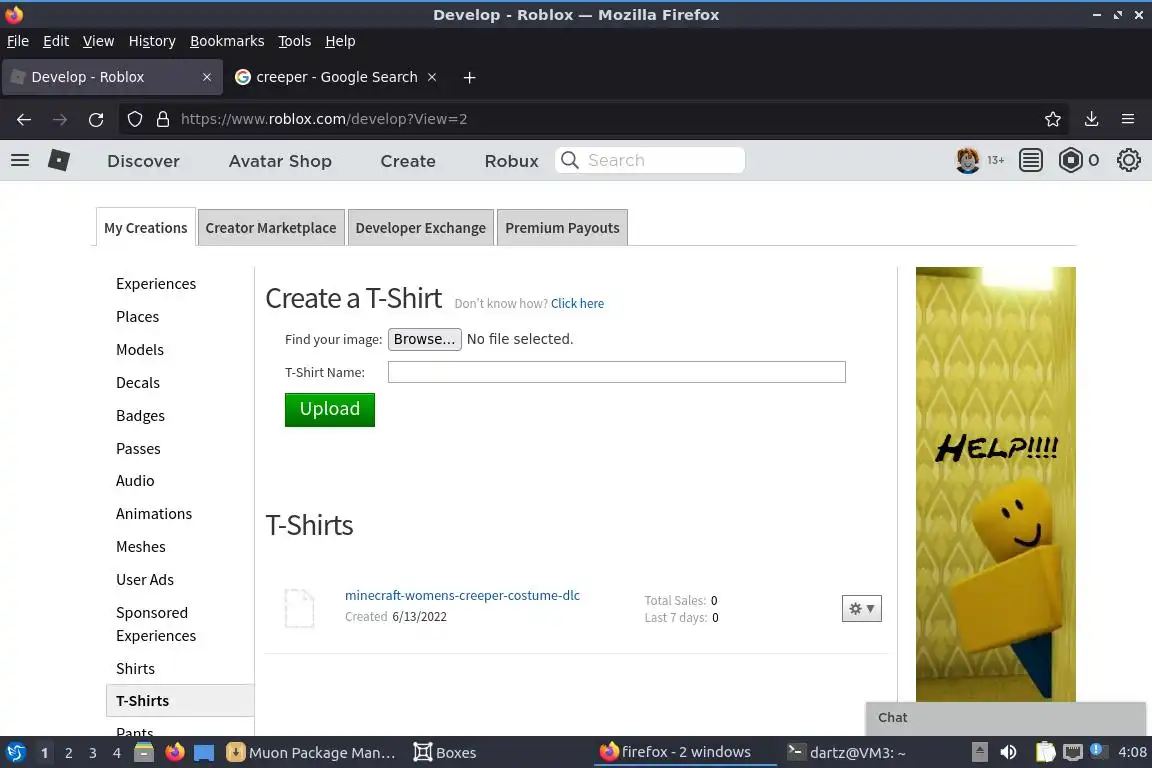Open the Chat bar
Image resolution: width=1152 pixels, height=768 pixels.
pyautogui.click(x=1006, y=718)
